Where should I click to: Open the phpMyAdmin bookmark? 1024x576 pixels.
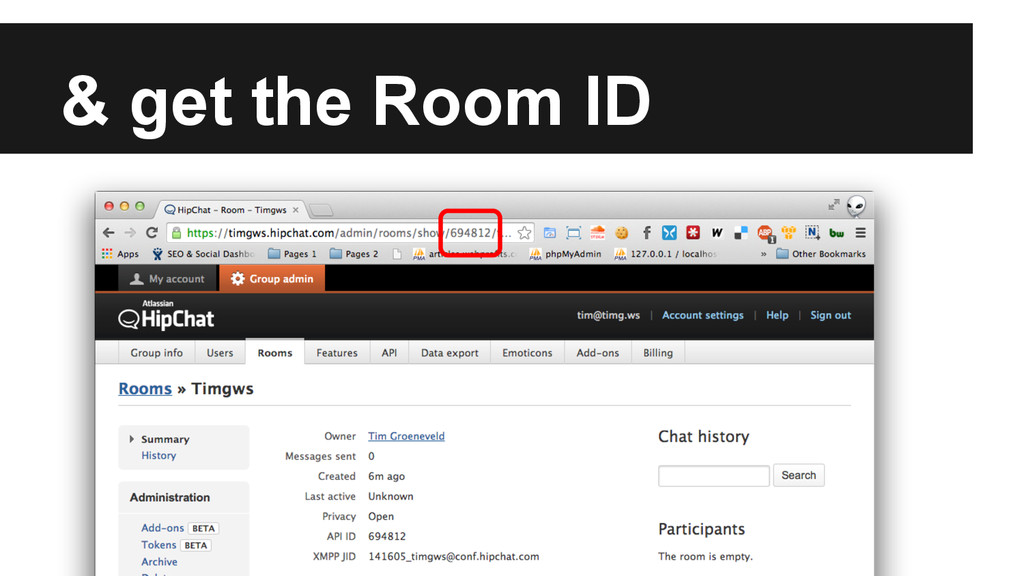[566, 254]
